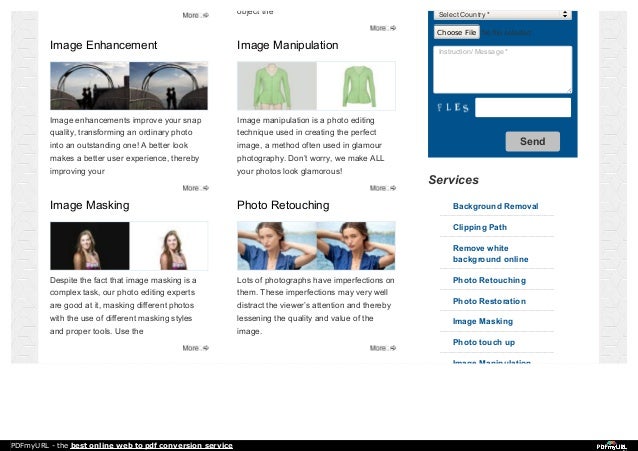Click the Image Manipulation heading
638x451 pixels.
tap(287, 45)
